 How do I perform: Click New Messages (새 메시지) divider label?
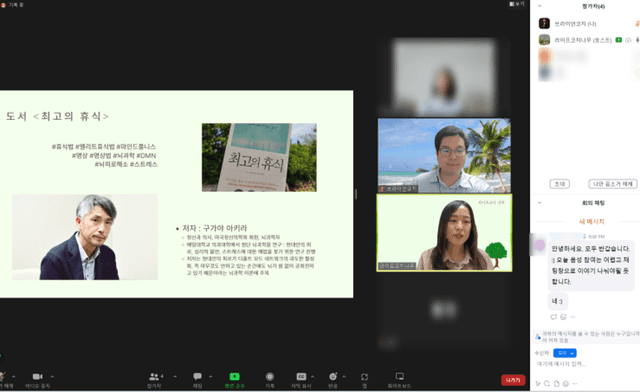coord(591,222)
